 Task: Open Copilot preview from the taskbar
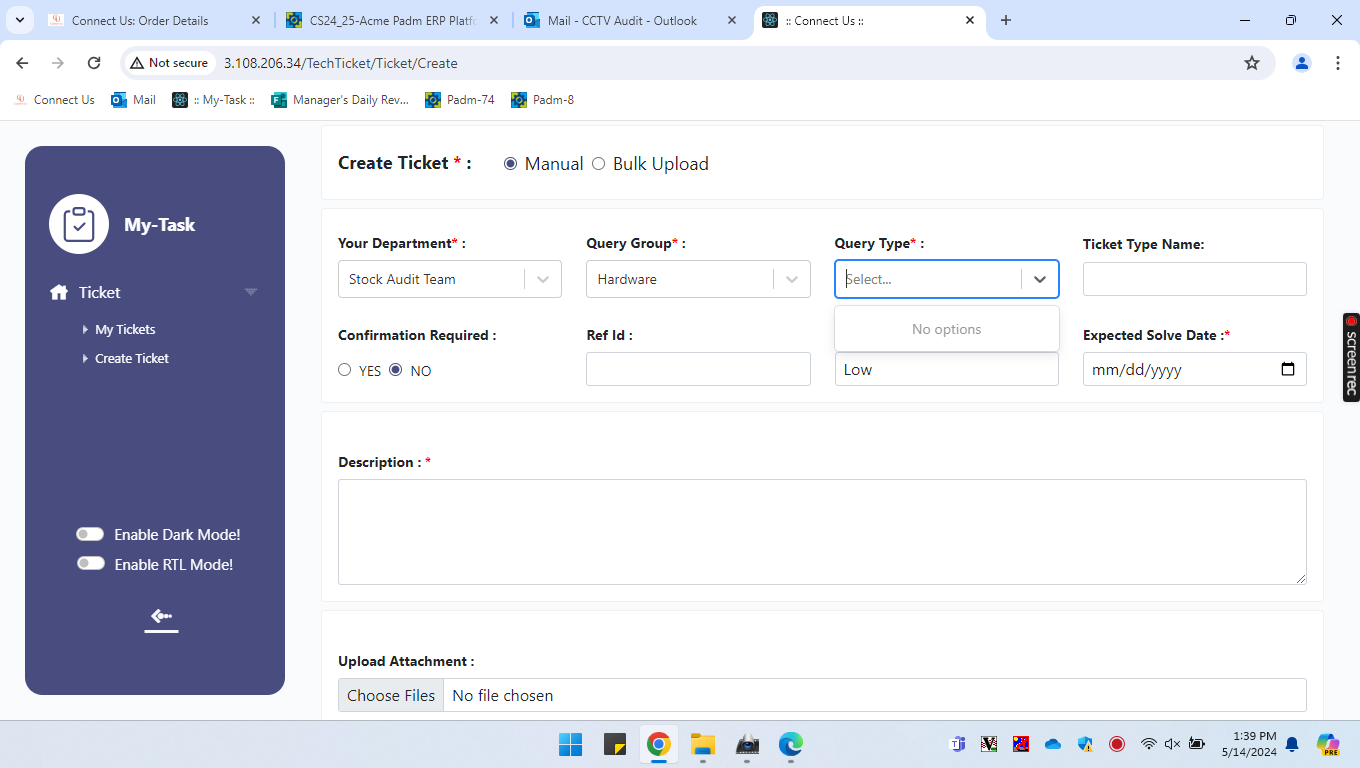click(1328, 744)
